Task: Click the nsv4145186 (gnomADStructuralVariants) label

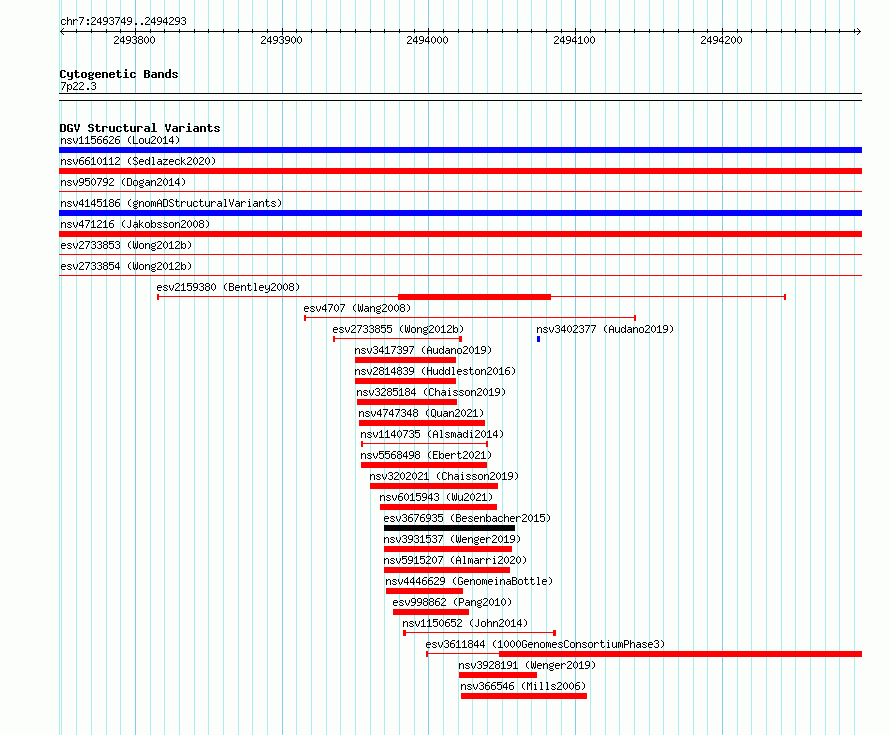Action: pyautogui.click(x=171, y=203)
